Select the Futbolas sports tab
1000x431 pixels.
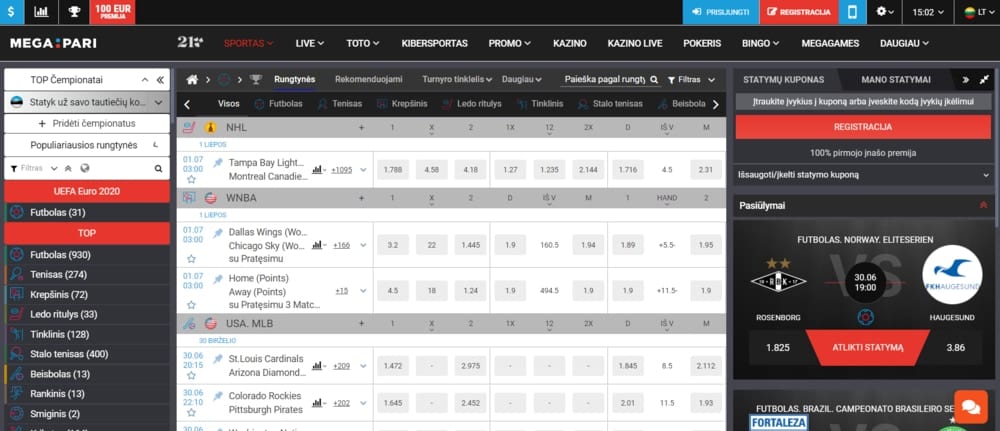(x=278, y=104)
